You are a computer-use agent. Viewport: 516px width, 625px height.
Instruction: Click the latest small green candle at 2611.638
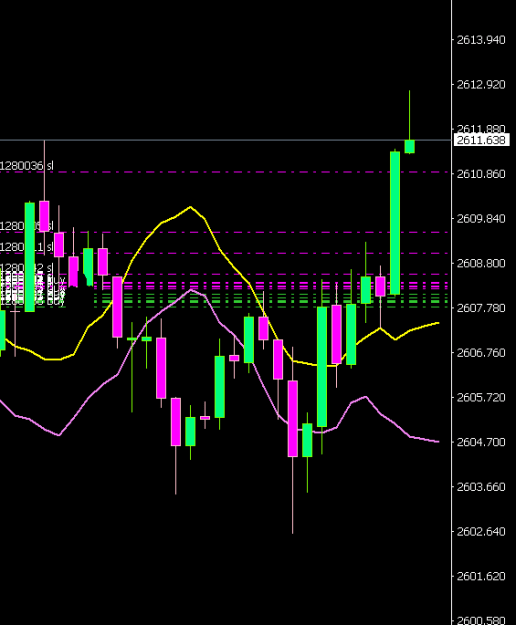click(410, 146)
